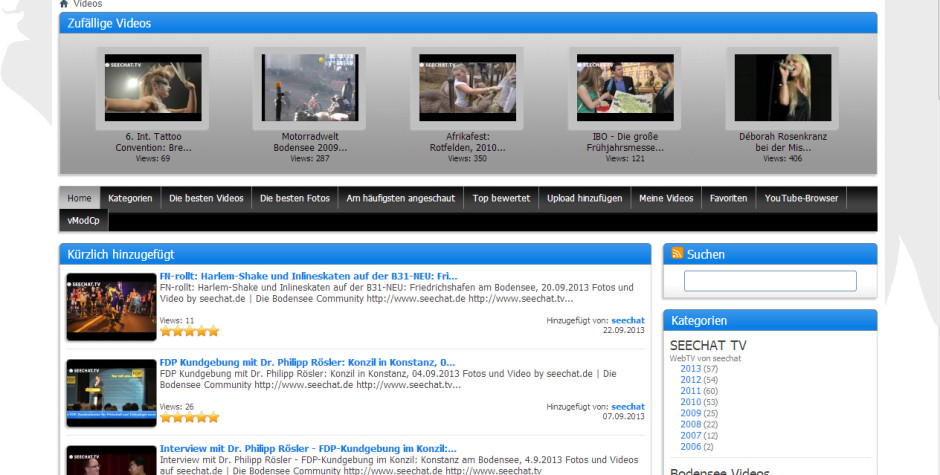This screenshot has height=475, width=940.
Task: Open the 2012 category link
Action: pos(691,380)
